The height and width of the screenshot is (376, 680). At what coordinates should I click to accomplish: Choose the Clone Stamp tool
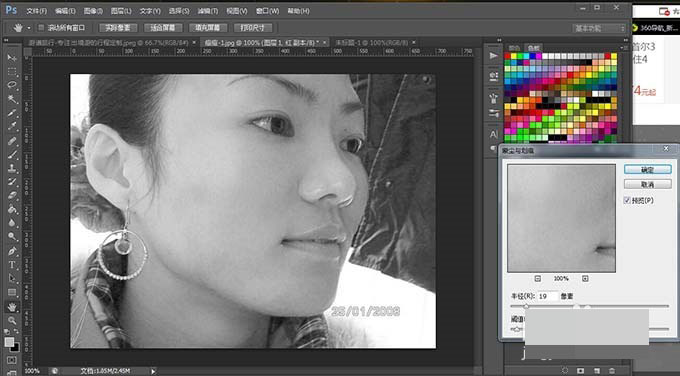(12, 168)
